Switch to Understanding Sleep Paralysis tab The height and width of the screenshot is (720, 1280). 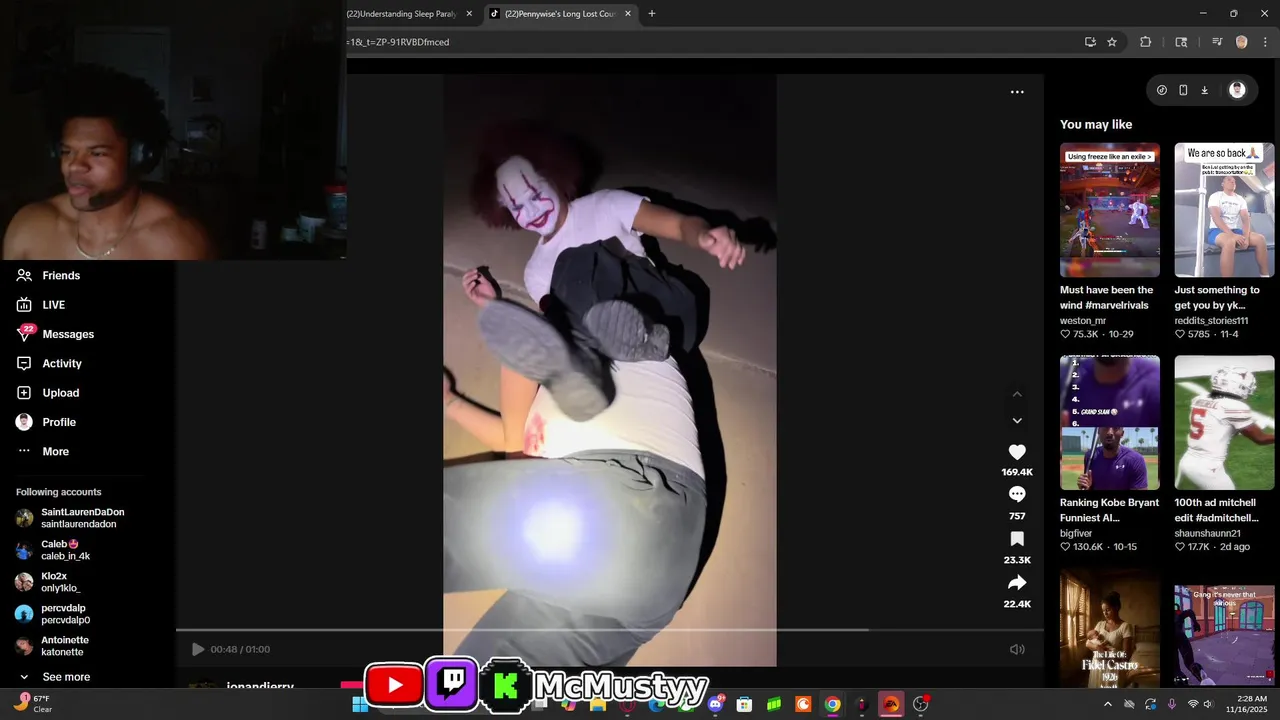coord(402,14)
